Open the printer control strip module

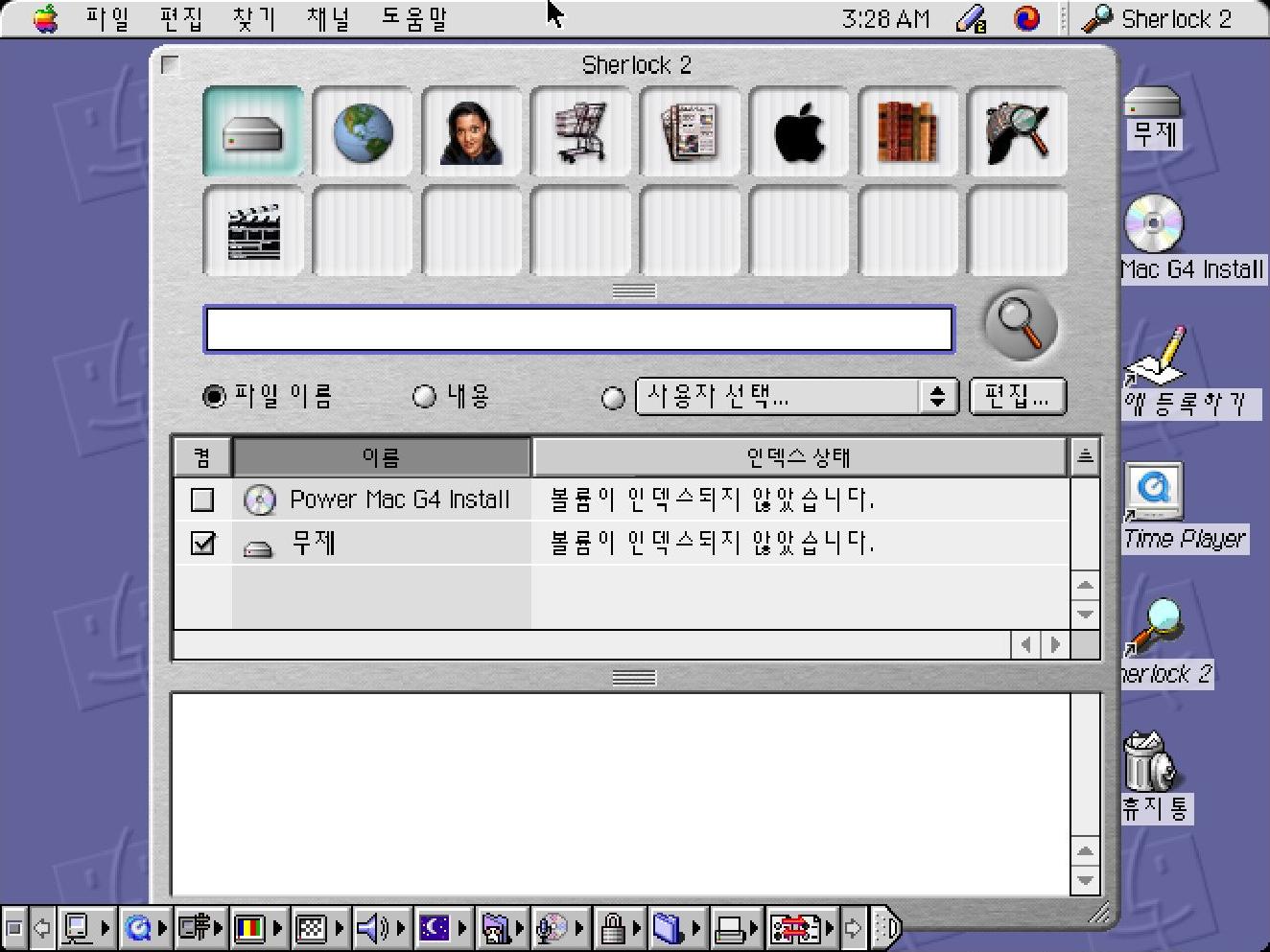(x=738, y=928)
